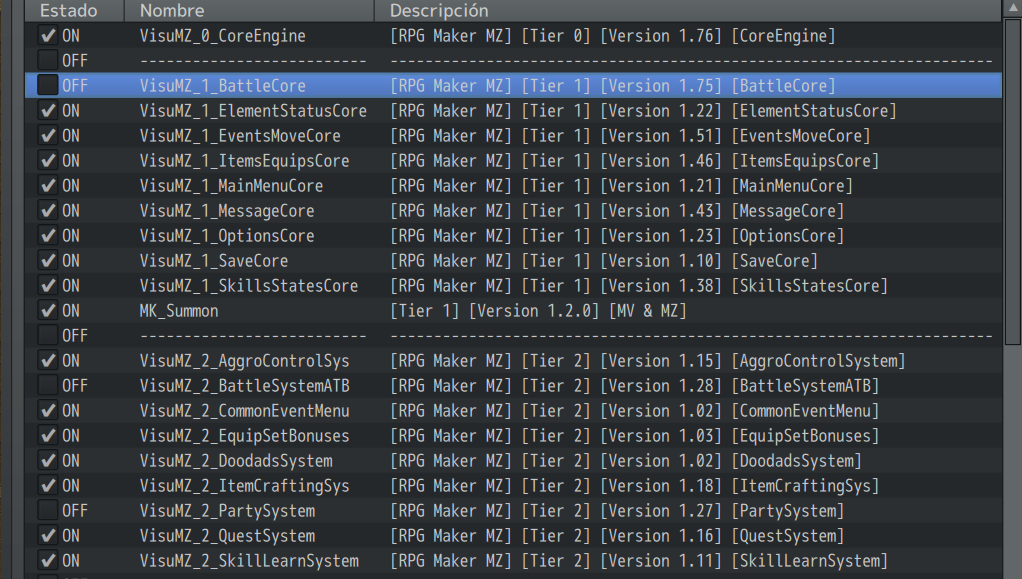Select the VisuMZ_1_OptionsCore name
Viewport: 1022px width, 579px height.
(x=227, y=236)
